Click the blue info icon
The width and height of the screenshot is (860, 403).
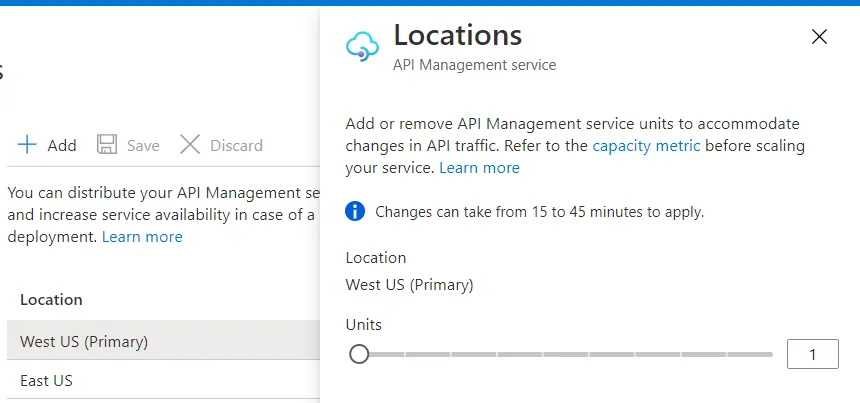tap(355, 212)
